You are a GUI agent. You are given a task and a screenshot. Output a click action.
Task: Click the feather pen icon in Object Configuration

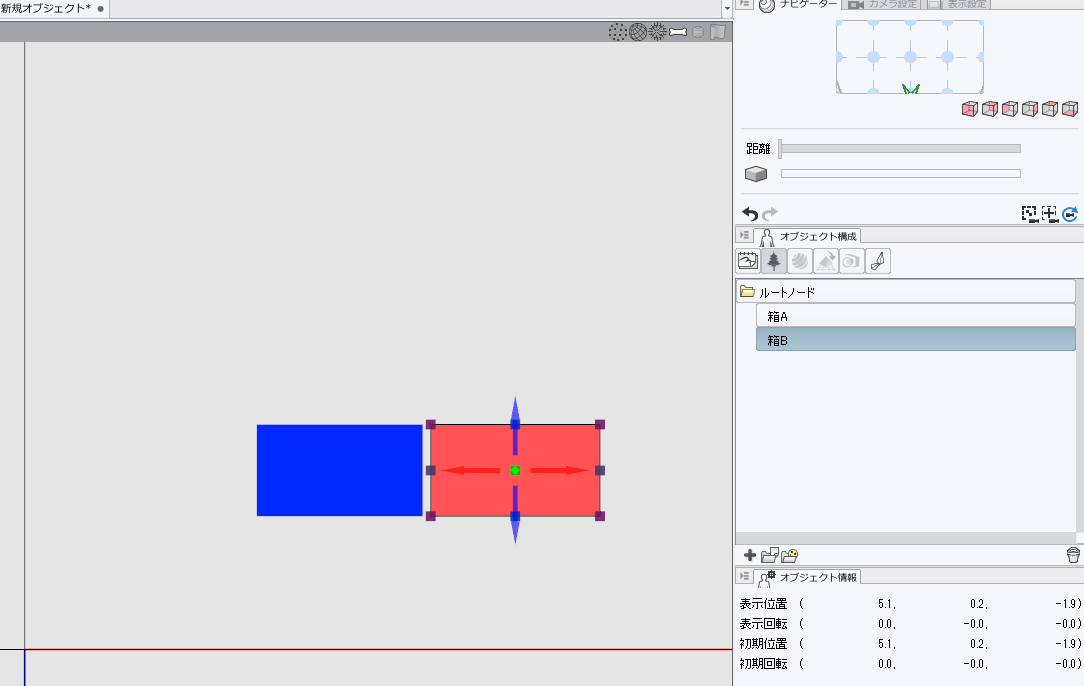[x=878, y=262]
